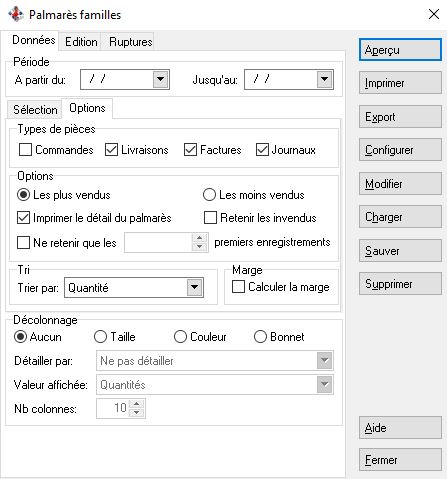The image size is (447, 479).
Task: Uncheck the Livraisons checkbox
Action: pos(111,150)
